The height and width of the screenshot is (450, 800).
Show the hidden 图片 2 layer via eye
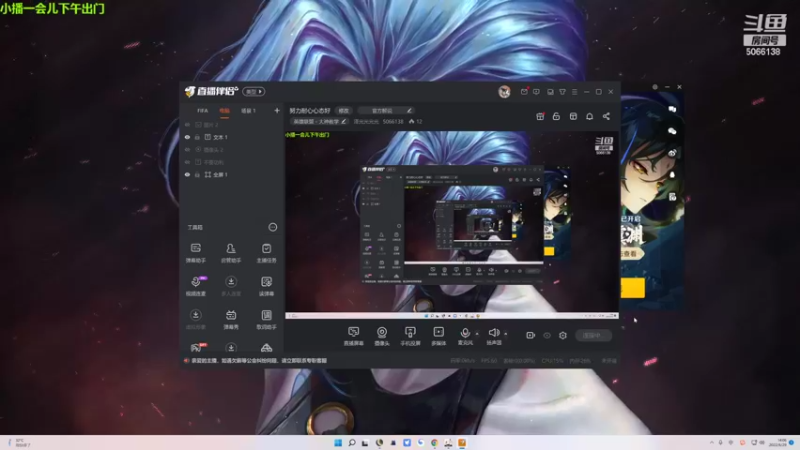tap(187, 124)
